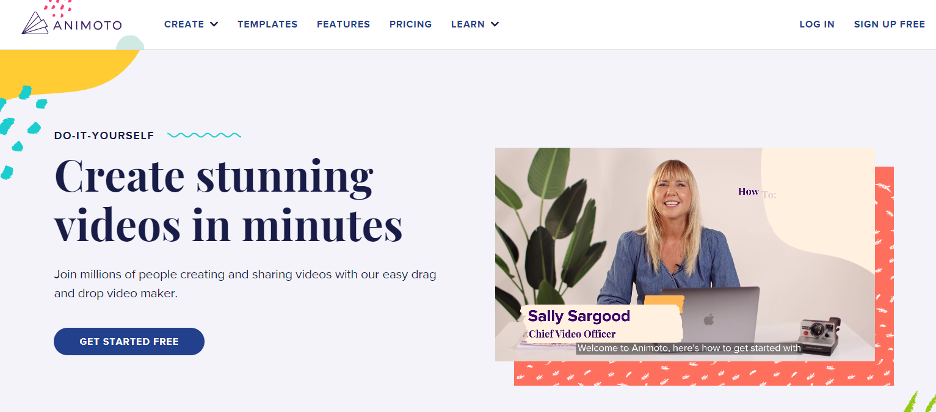This screenshot has height=412, width=936.
Task: Open the Templates page
Action: pos(267,24)
